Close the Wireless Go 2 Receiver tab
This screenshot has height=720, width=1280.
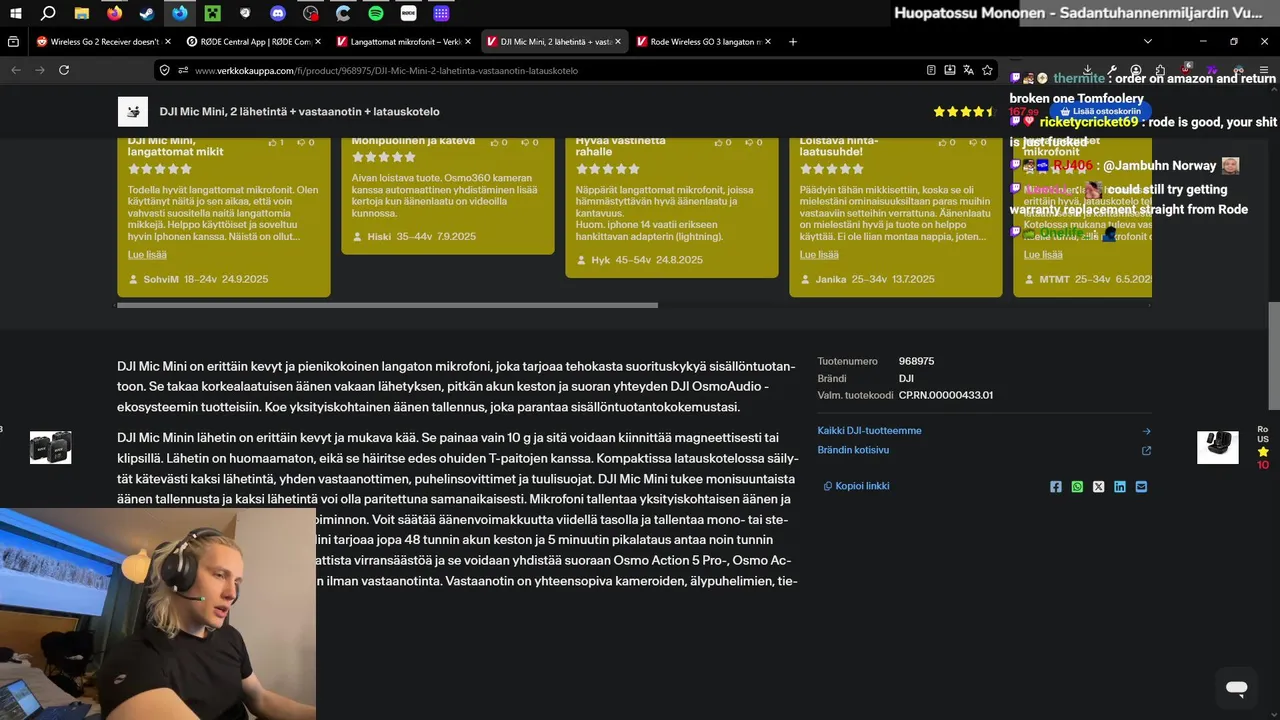click(x=168, y=41)
